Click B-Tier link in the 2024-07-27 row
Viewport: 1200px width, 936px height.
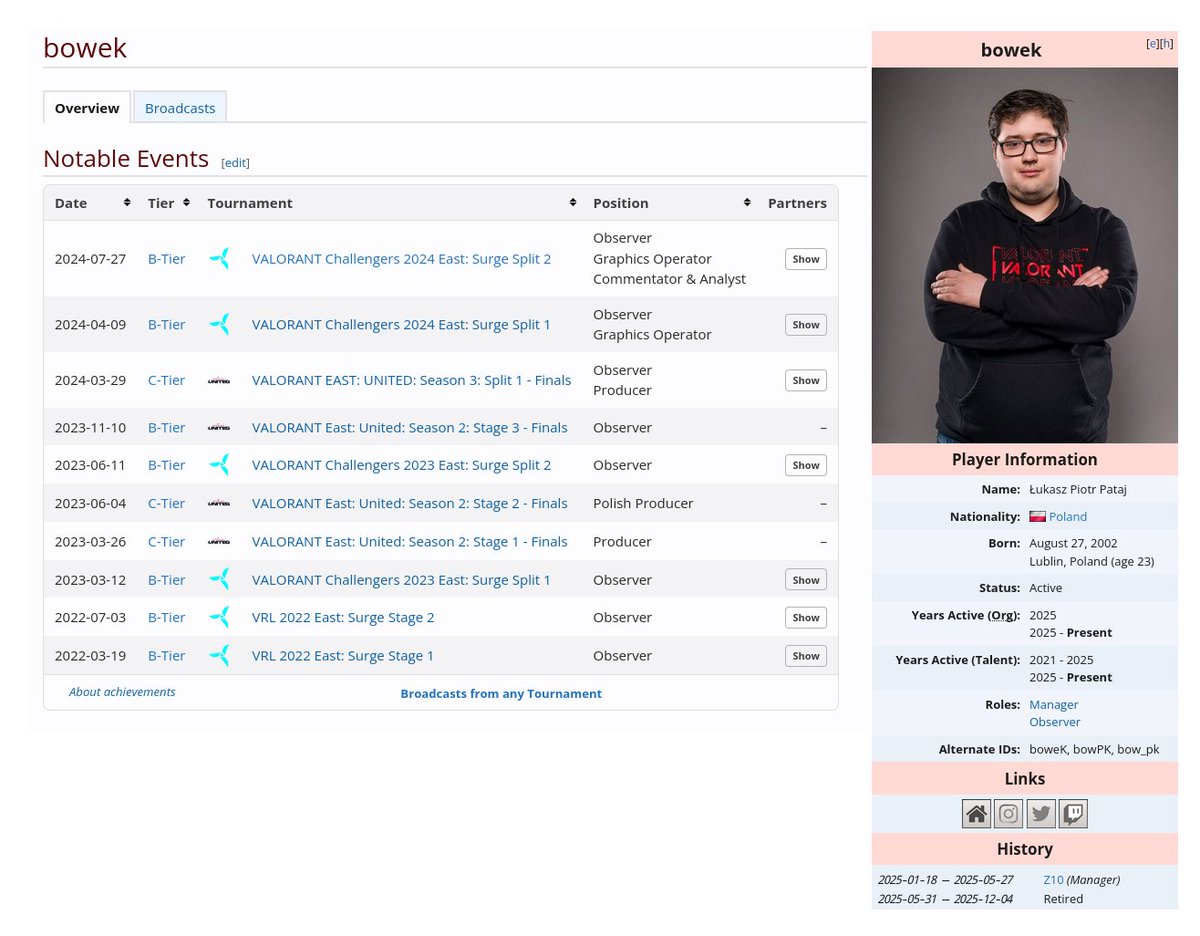pos(166,259)
